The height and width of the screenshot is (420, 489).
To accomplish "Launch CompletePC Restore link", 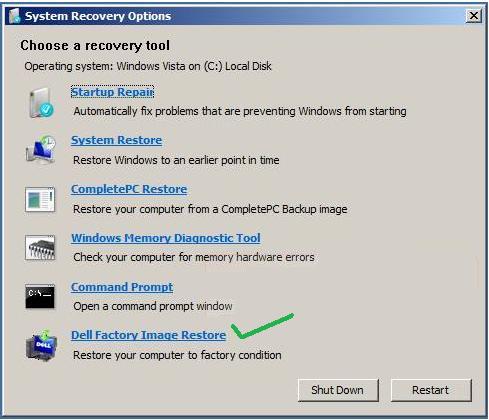I will (x=129, y=189).
